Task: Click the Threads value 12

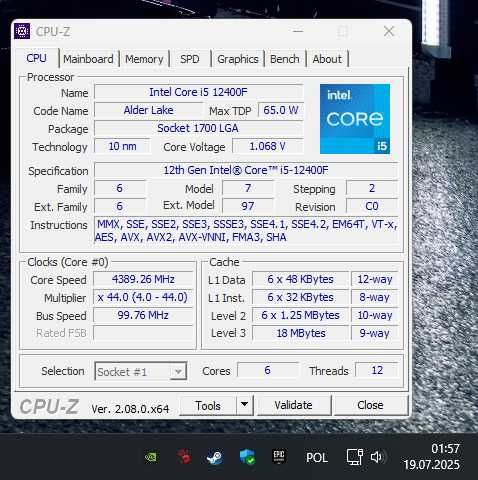Action: coord(377,370)
